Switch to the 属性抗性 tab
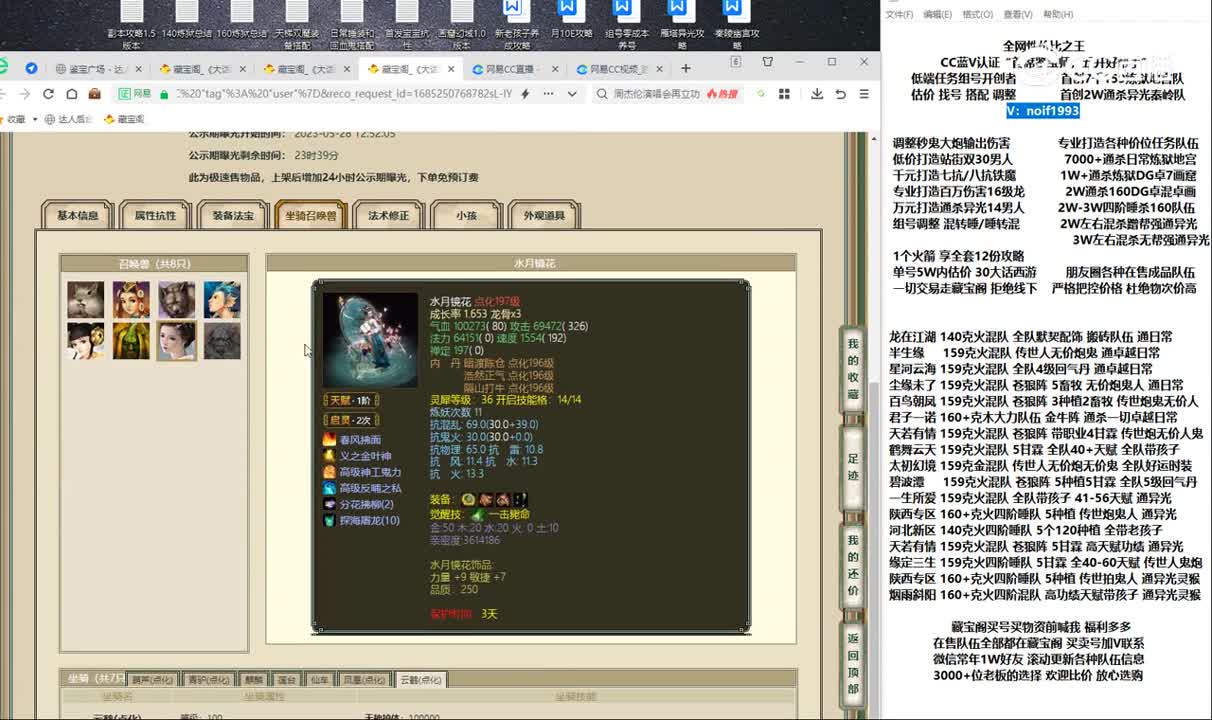Viewport: 1212px width, 720px height. 155,215
